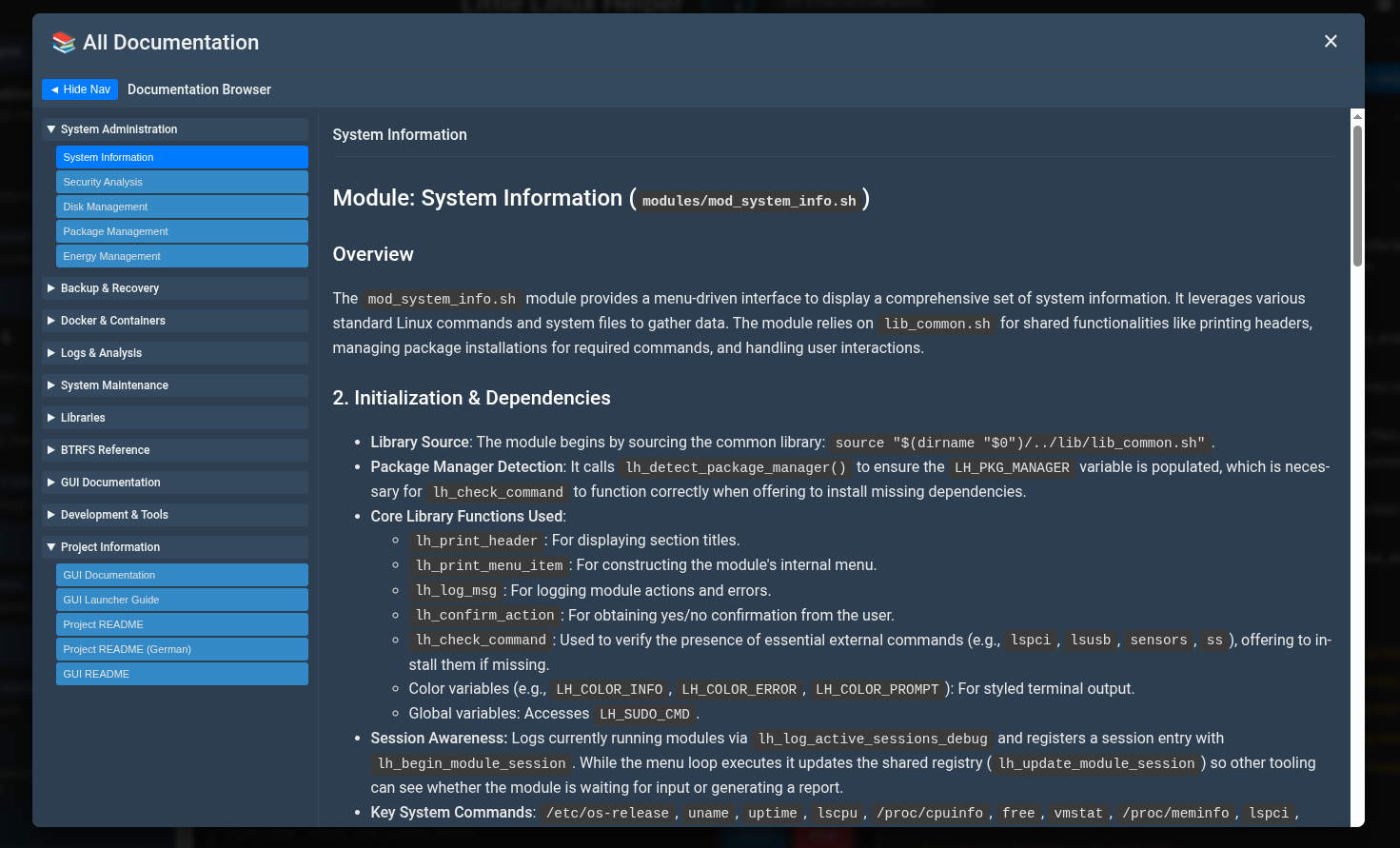Click the 'LH_COLOR_INFO' code
Screen dimensions: 1400x848
pyautogui.click(x=609, y=689)
